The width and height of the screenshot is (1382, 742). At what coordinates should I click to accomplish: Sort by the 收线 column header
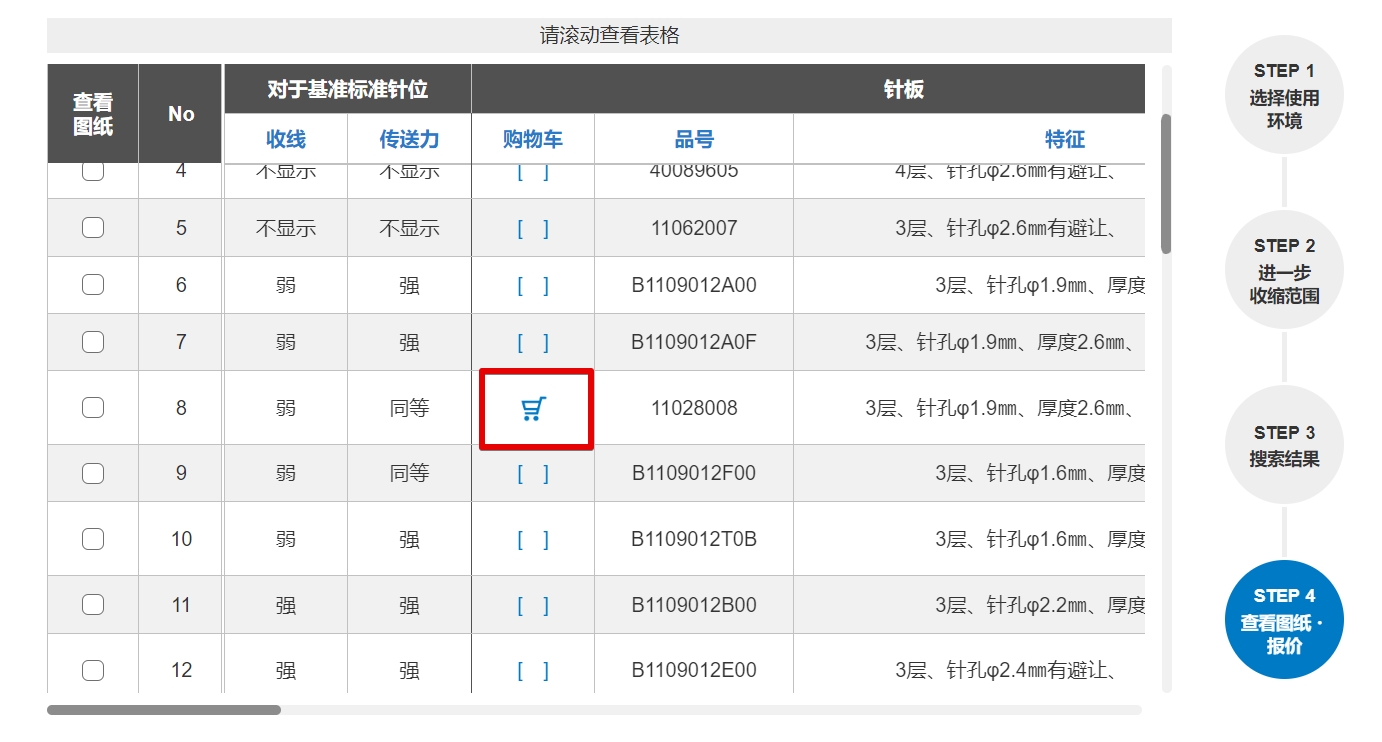click(286, 140)
